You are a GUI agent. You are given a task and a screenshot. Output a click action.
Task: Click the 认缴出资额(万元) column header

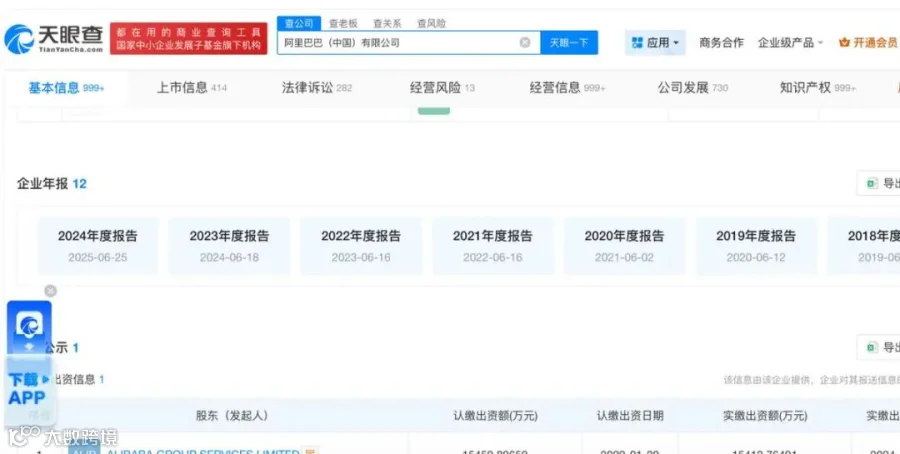tap(495, 416)
